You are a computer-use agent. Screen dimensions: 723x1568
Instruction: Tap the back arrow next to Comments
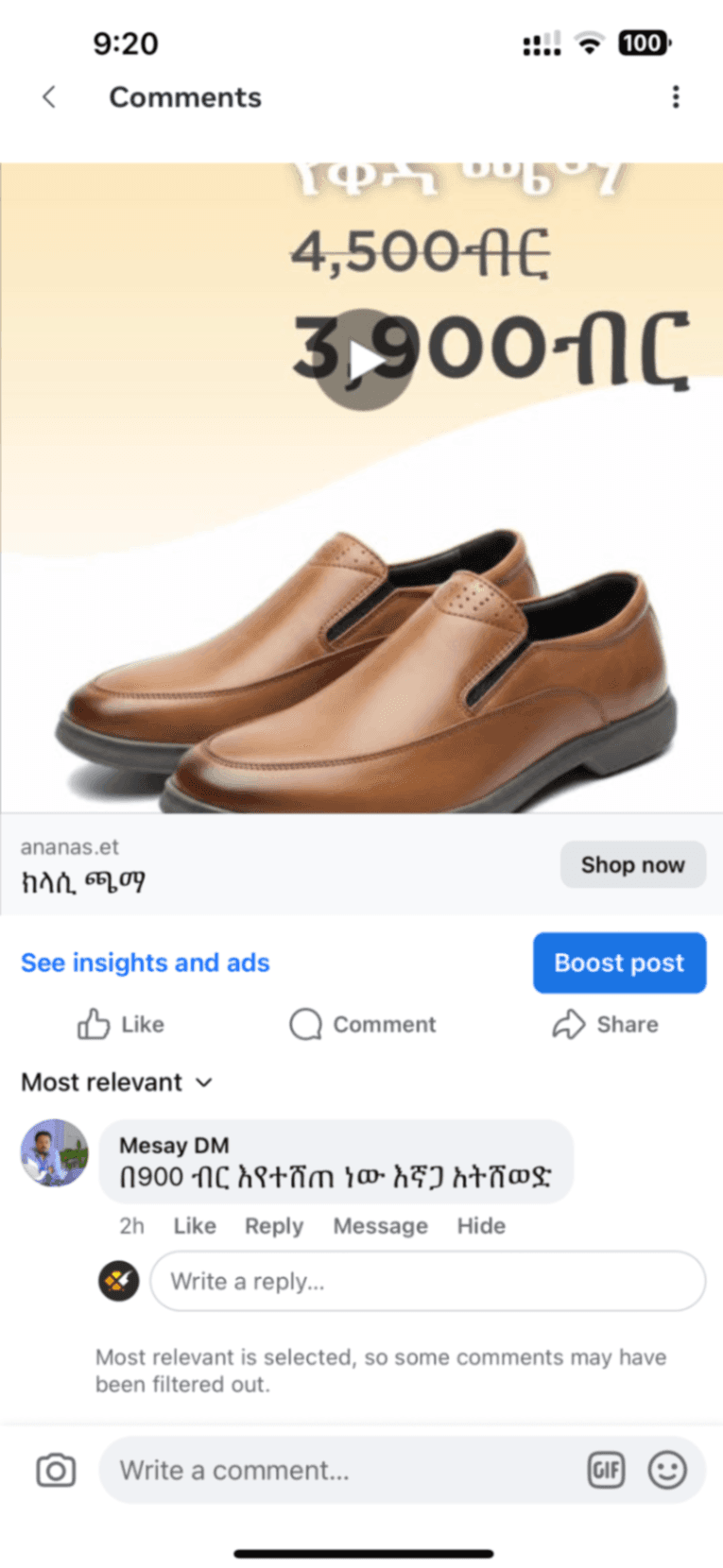point(49,97)
